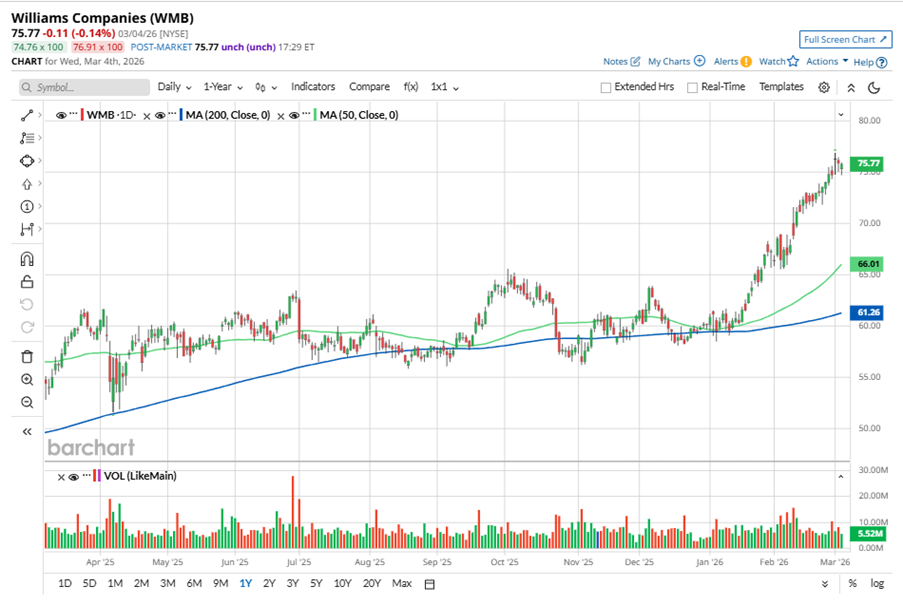The image size is (903, 605).
Task: Select the 6M time range
Action: pyautogui.click(x=194, y=584)
